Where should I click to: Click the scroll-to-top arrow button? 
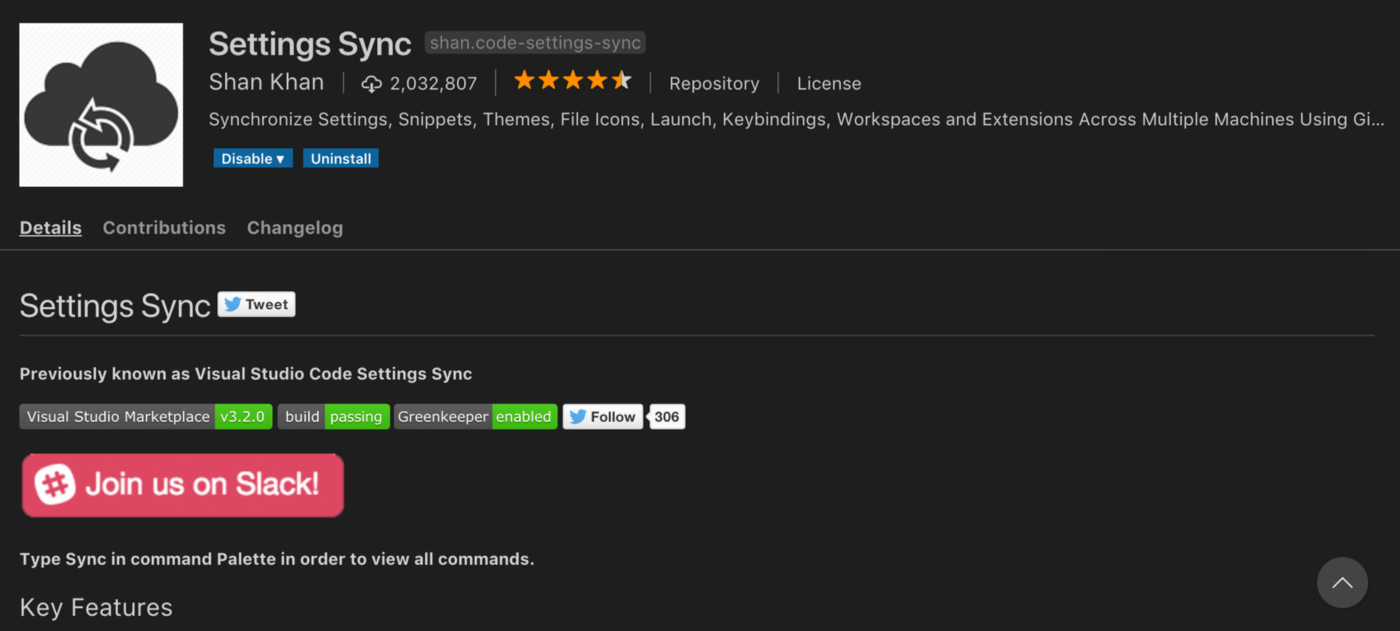(1342, 583)
